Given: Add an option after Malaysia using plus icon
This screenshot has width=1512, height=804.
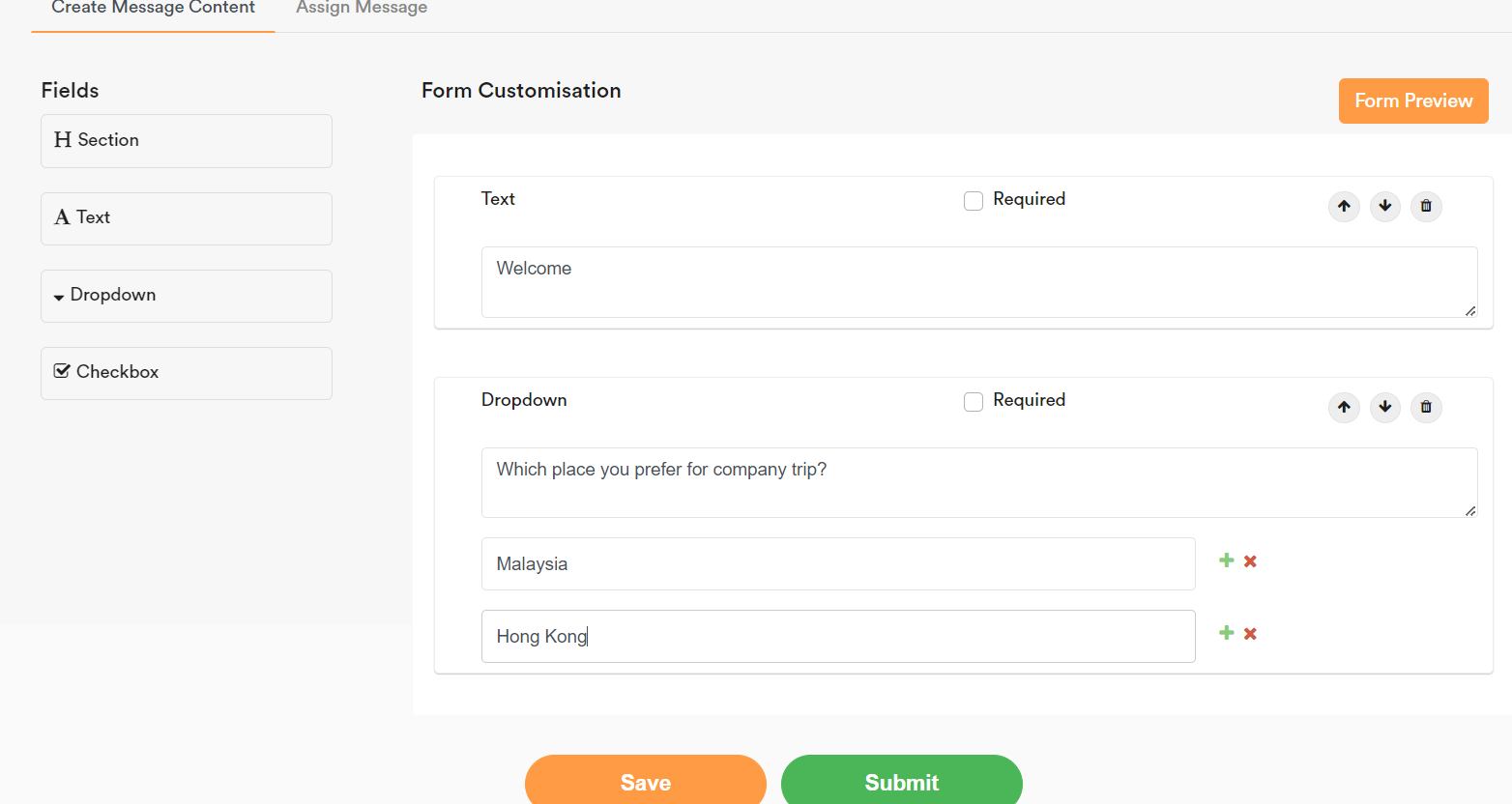Looking at the screenshot, I should tap(1226, 560).
